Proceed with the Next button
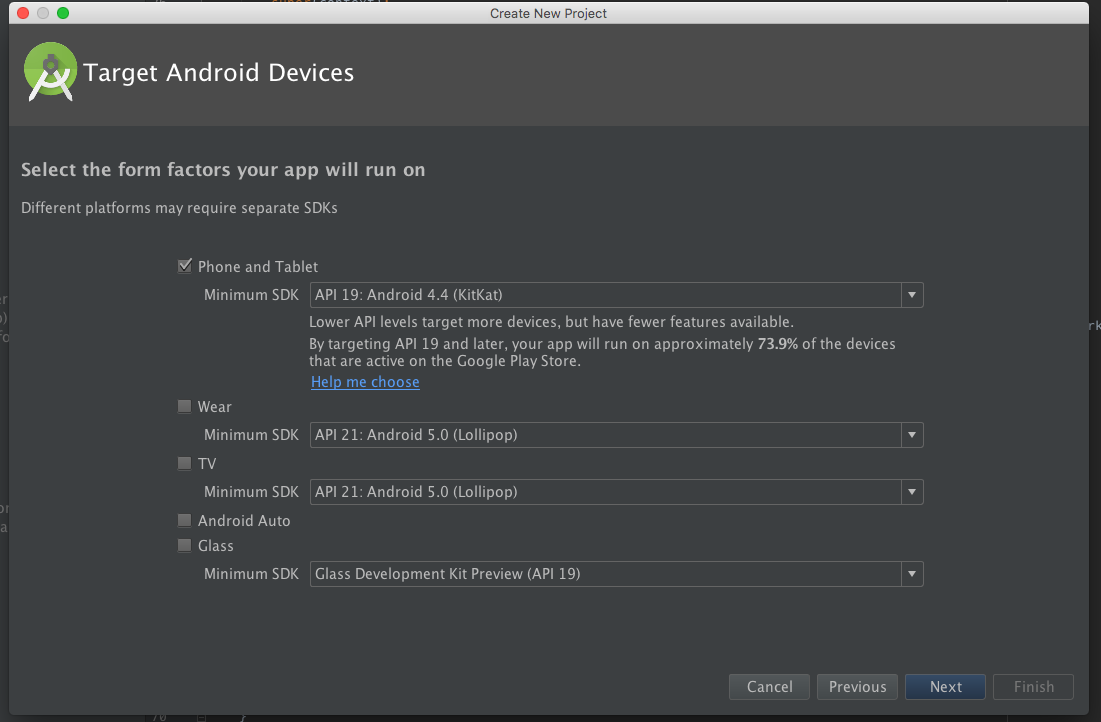Screen dimensions: 1101x722 click(945, 687)
